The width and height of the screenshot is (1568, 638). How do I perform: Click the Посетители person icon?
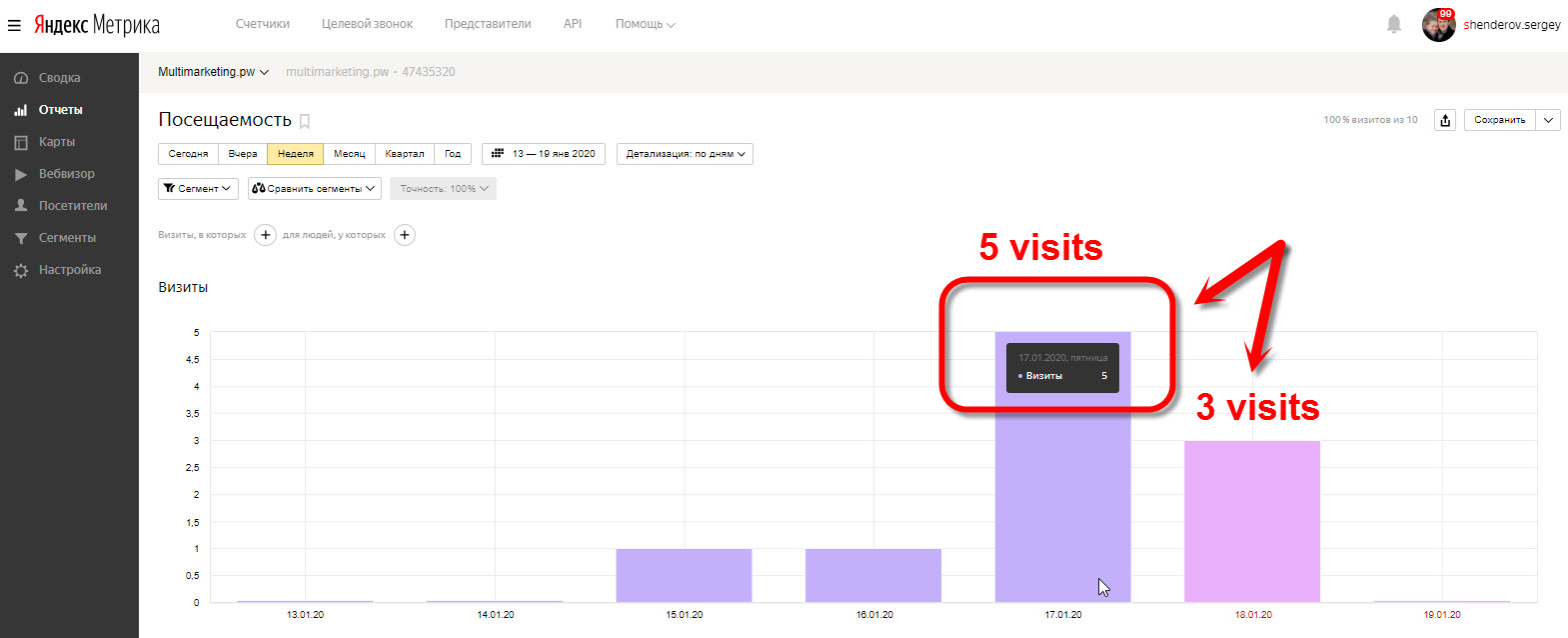(x=20, y=206)
